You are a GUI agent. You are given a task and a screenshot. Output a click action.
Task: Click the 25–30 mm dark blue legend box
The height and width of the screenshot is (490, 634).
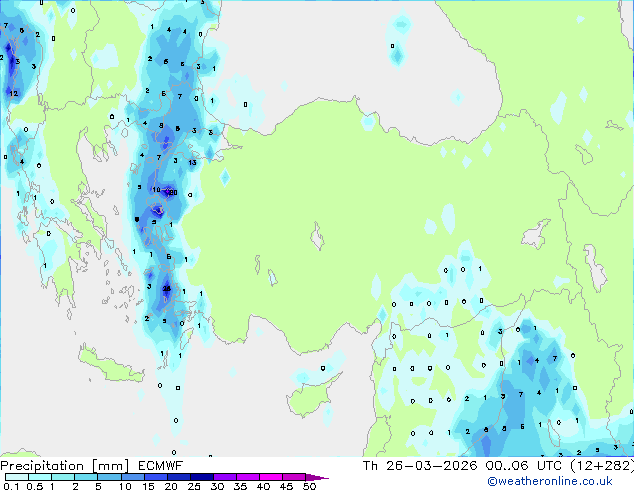coord(202,477)
